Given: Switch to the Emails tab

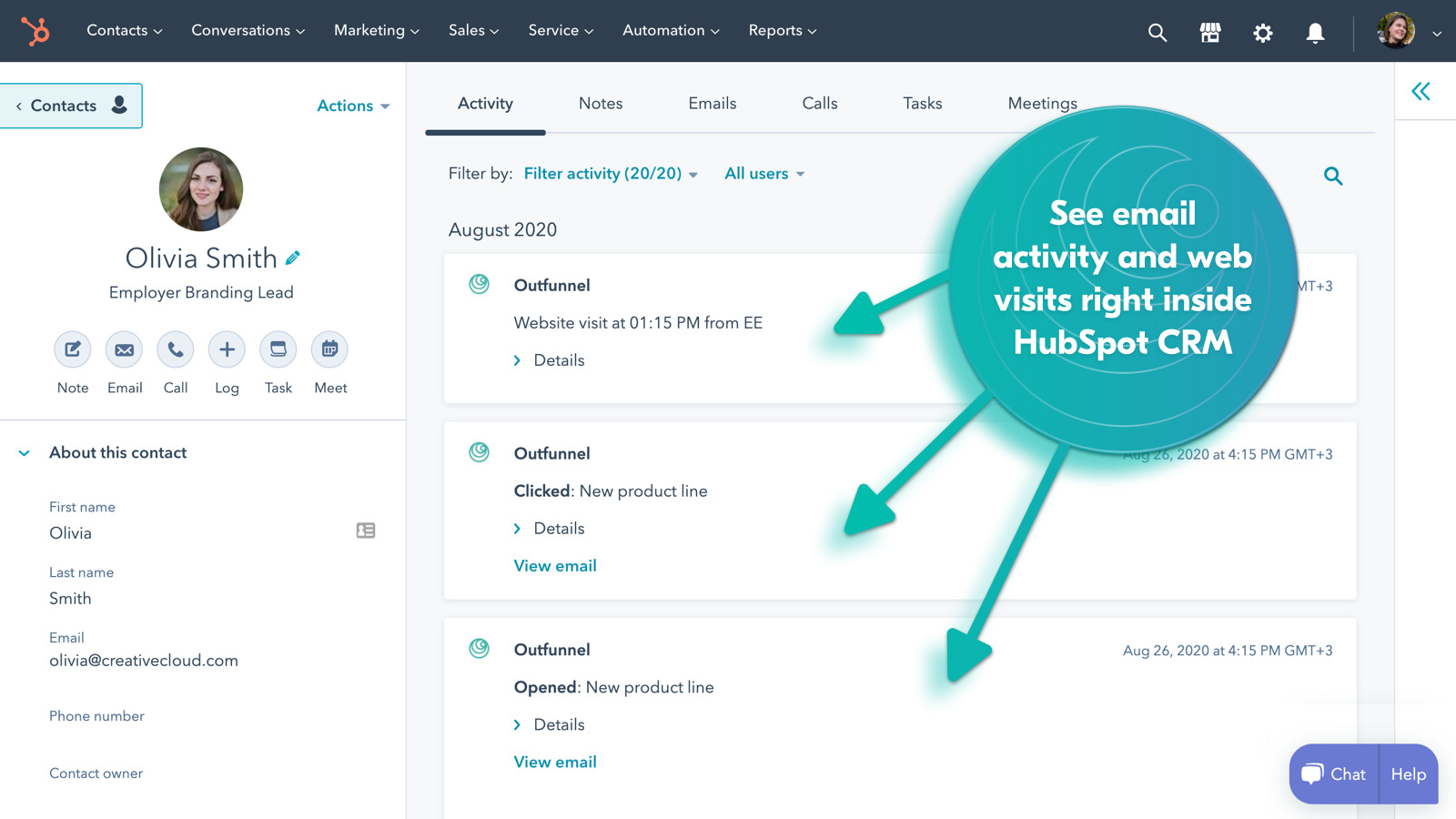Looking at the screenshot, I should [713, 104].
